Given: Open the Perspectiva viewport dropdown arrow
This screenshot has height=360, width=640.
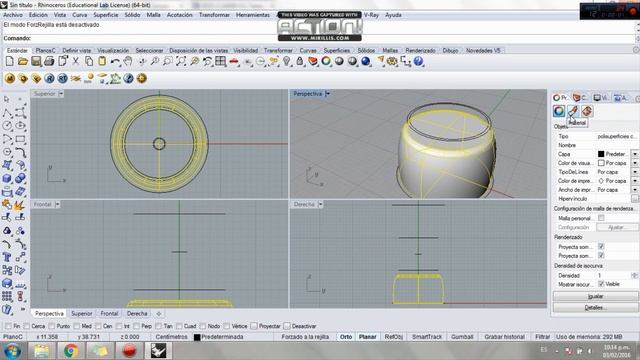Looking at the screenshot, I should coord(327,94).
